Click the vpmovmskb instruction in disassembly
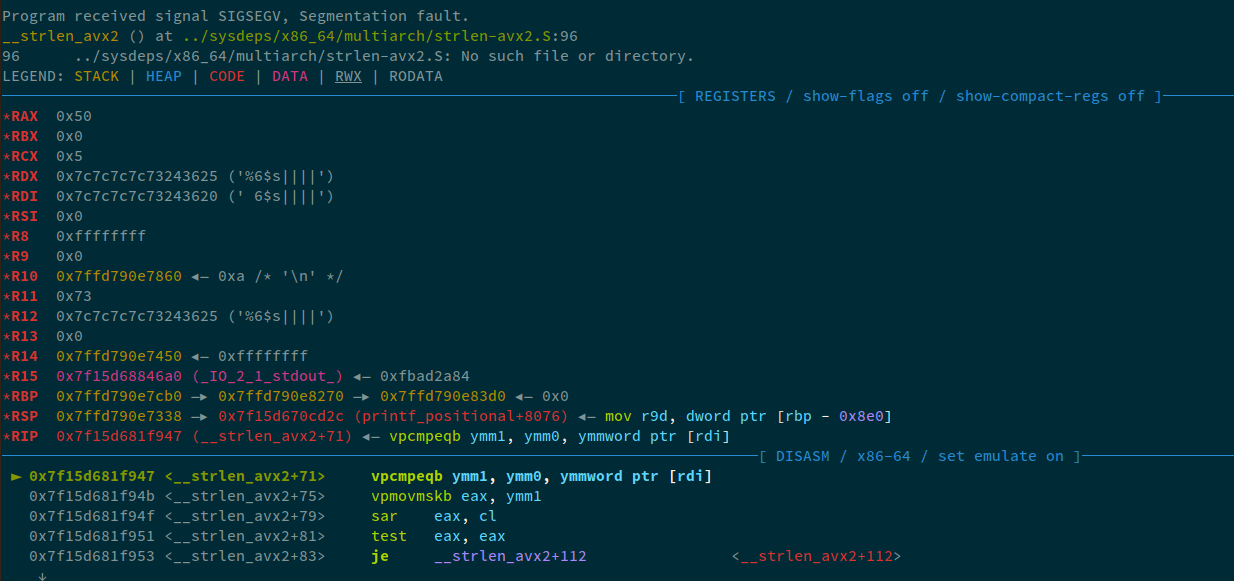This screenshot has width=1234, height=581. tap(411, 496)
